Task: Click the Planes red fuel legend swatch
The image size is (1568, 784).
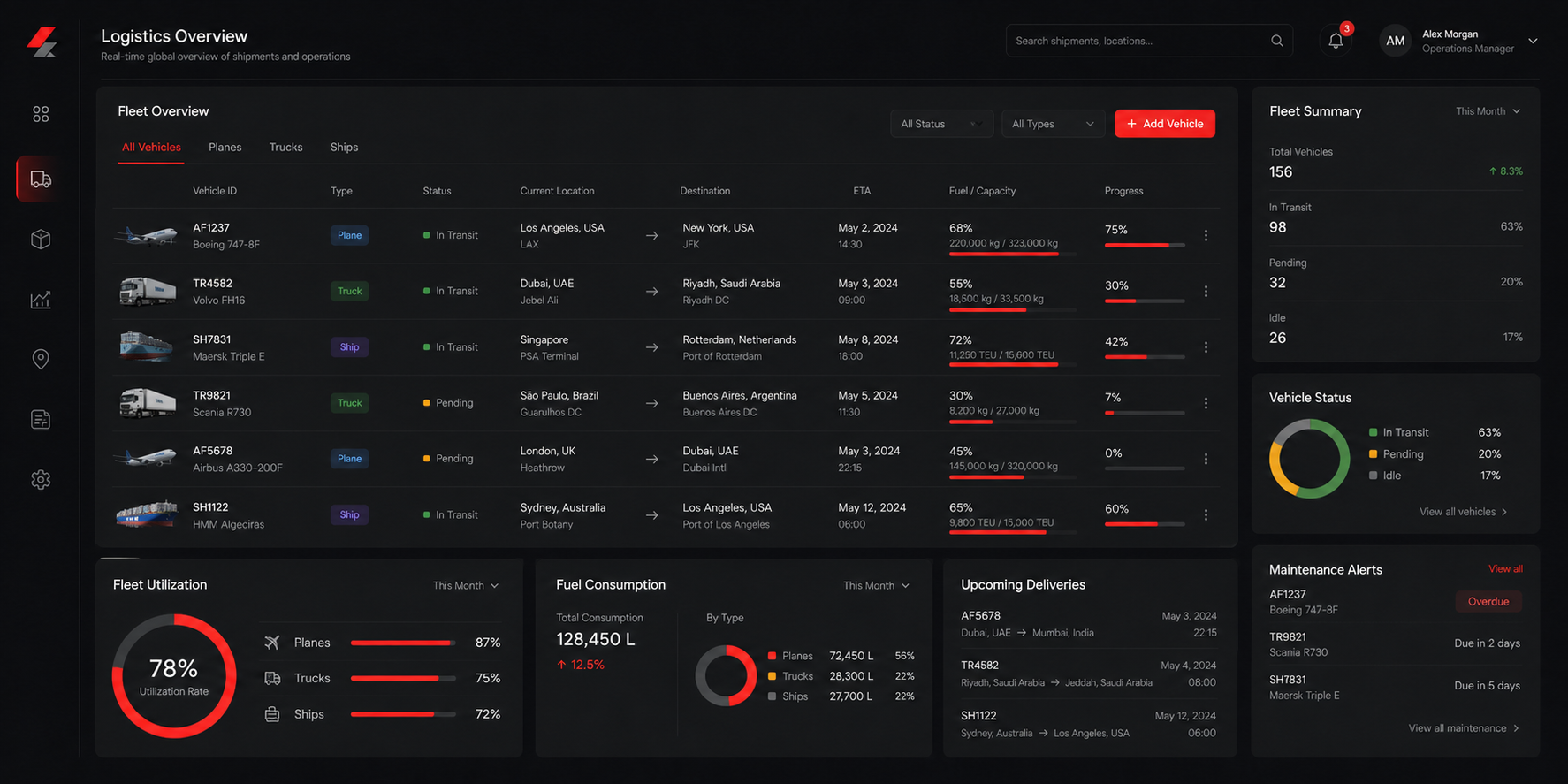Action: [x=772, y=656]
